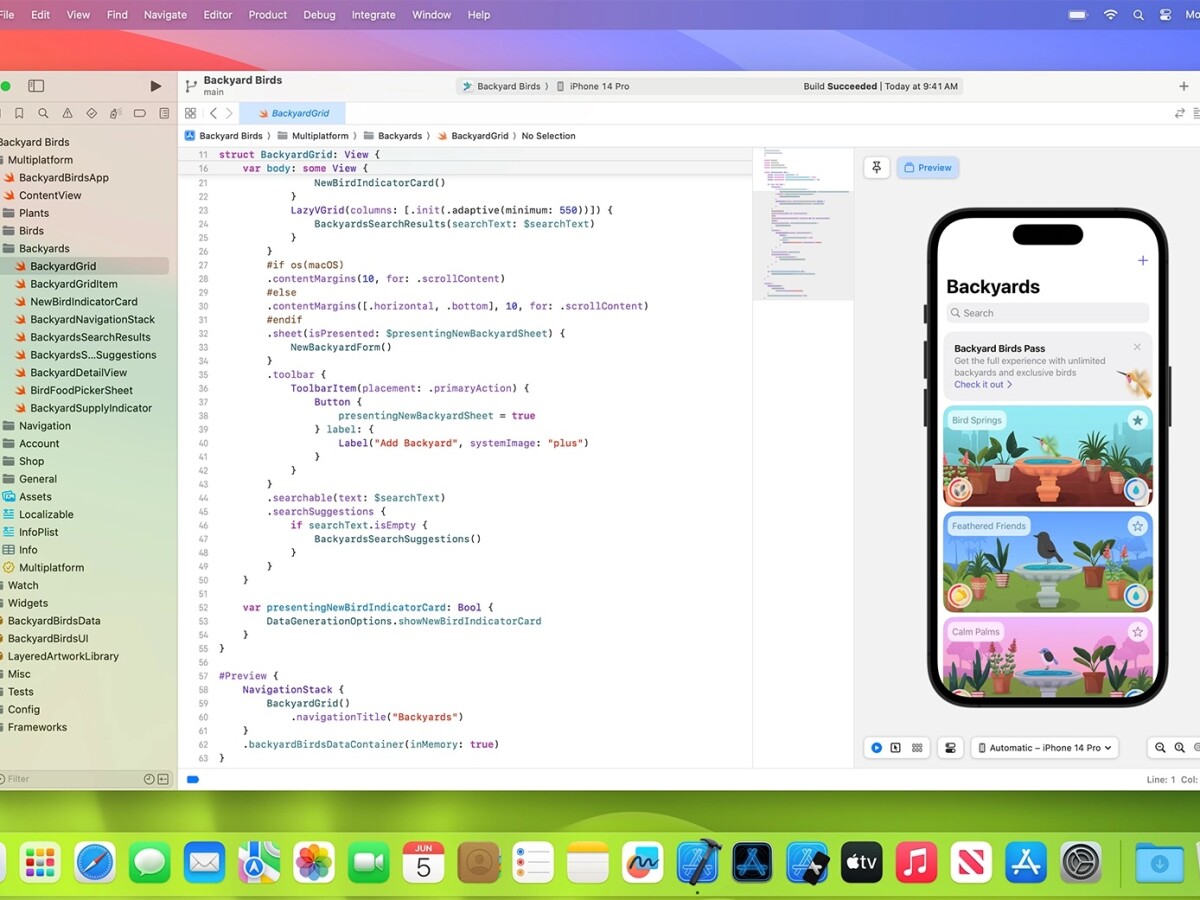Open Freeform from the Dock
1200x900 pixels.
tap(642, 862)
